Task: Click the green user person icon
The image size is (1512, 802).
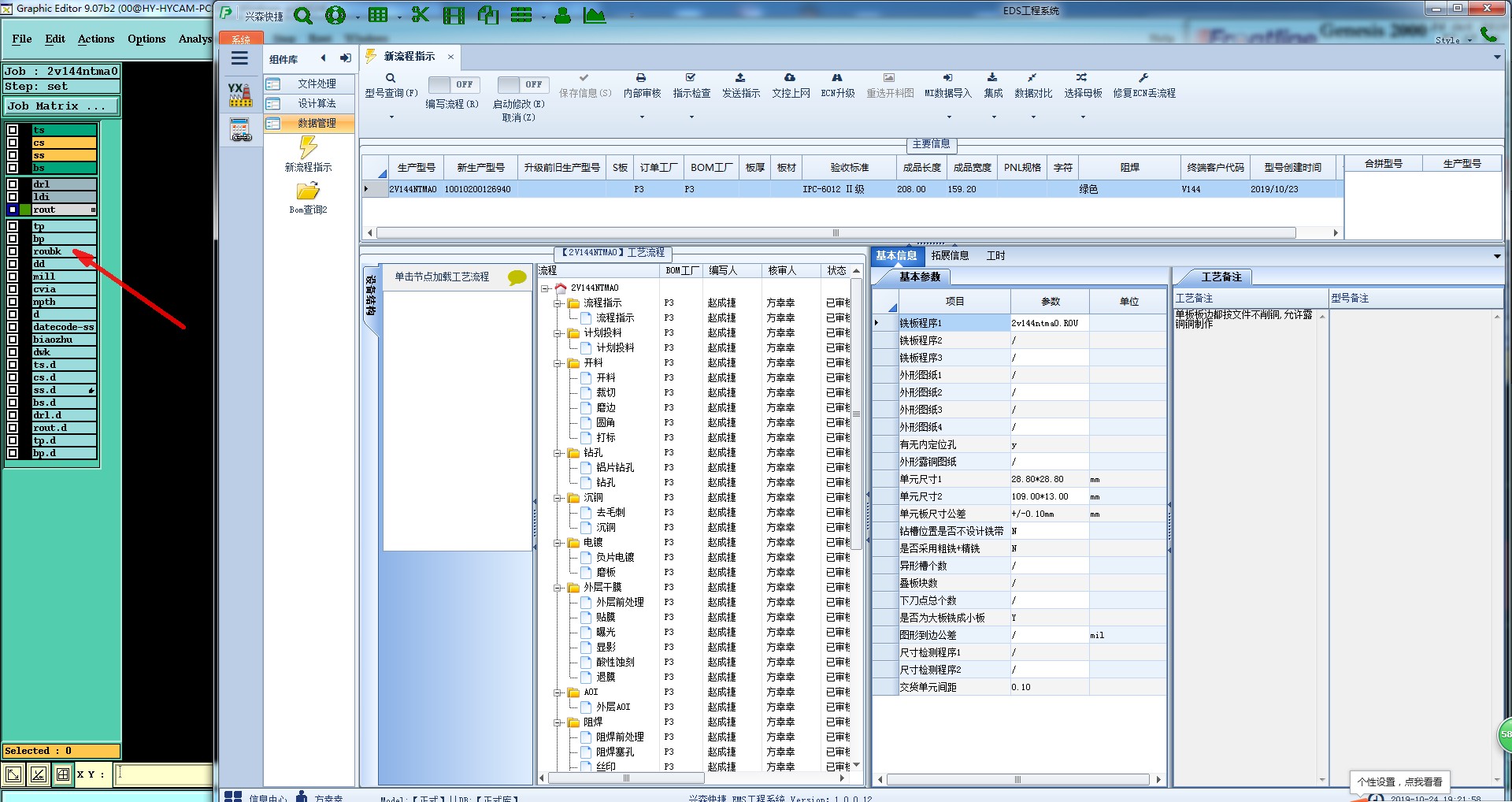Action: [x=562, y=15]
